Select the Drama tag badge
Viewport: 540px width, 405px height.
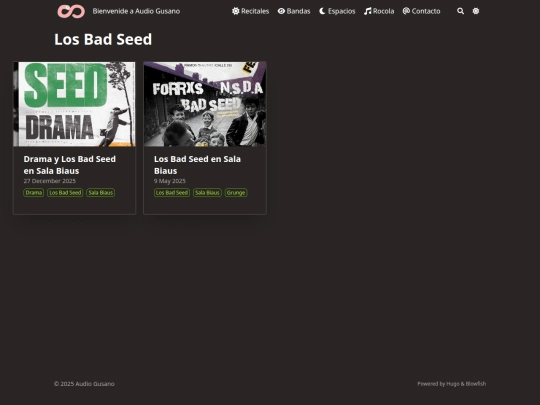pyautogui.click(x=34, y=193)
